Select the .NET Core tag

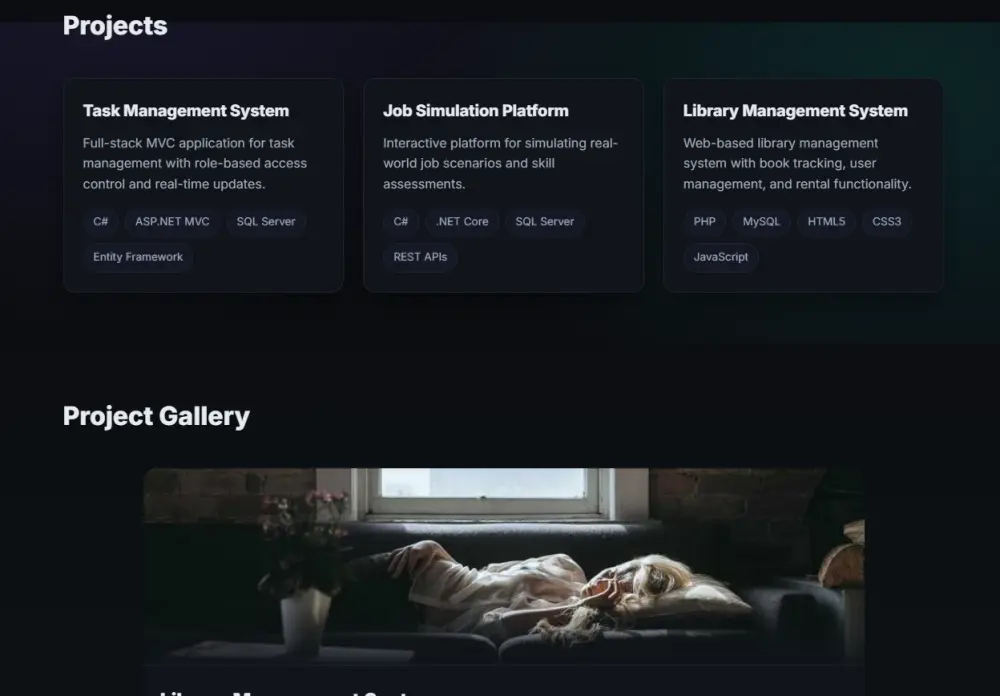pos(462,222)
